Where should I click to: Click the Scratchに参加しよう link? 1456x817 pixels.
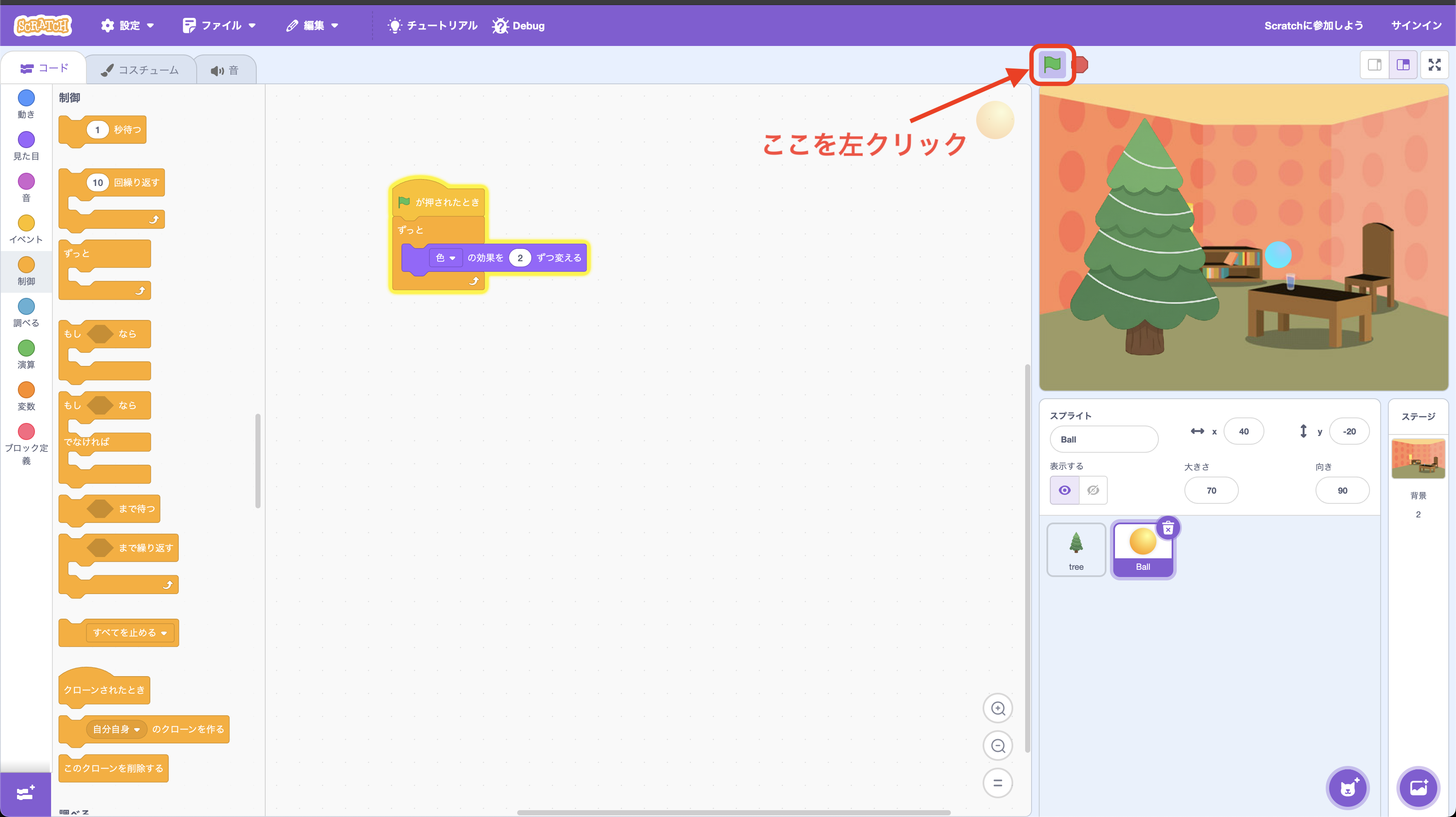pos(1314,26)
